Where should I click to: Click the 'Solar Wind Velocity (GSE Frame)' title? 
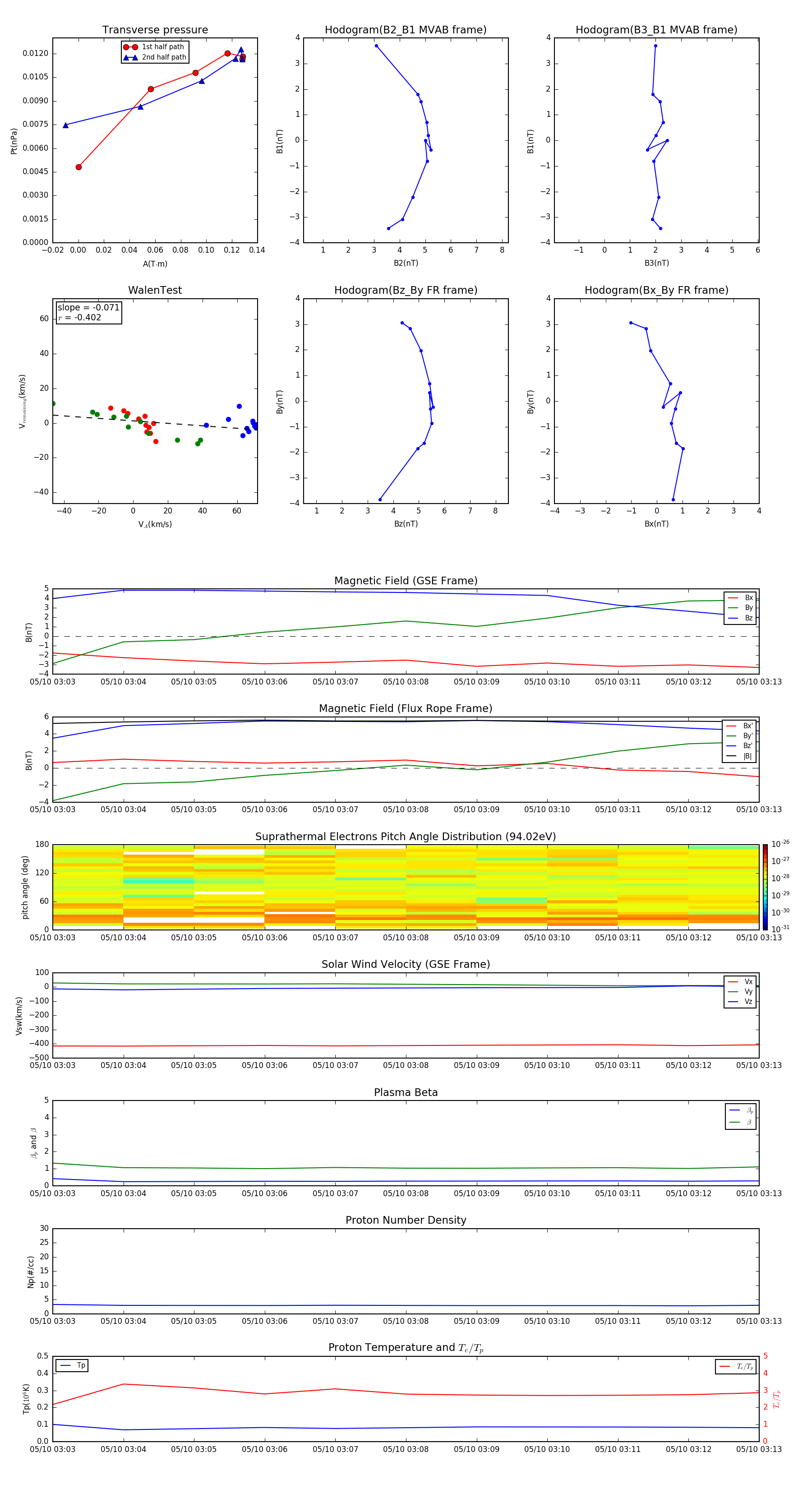[x=406, y=965]
